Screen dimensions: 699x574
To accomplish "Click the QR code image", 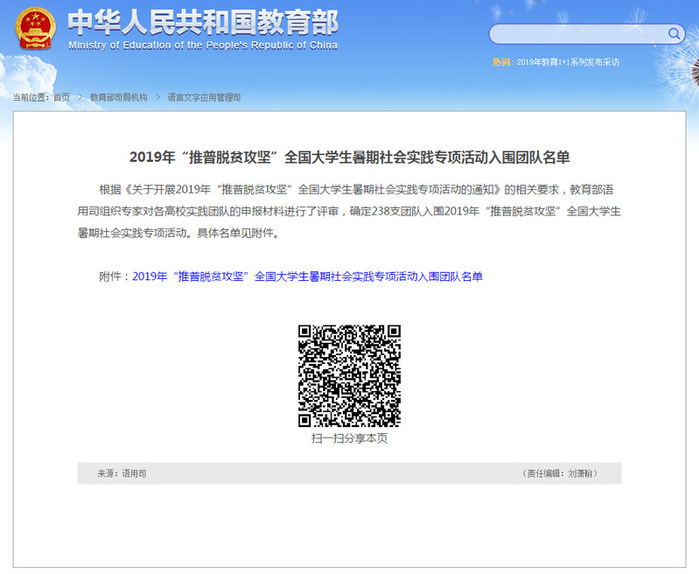I will 350,376.
